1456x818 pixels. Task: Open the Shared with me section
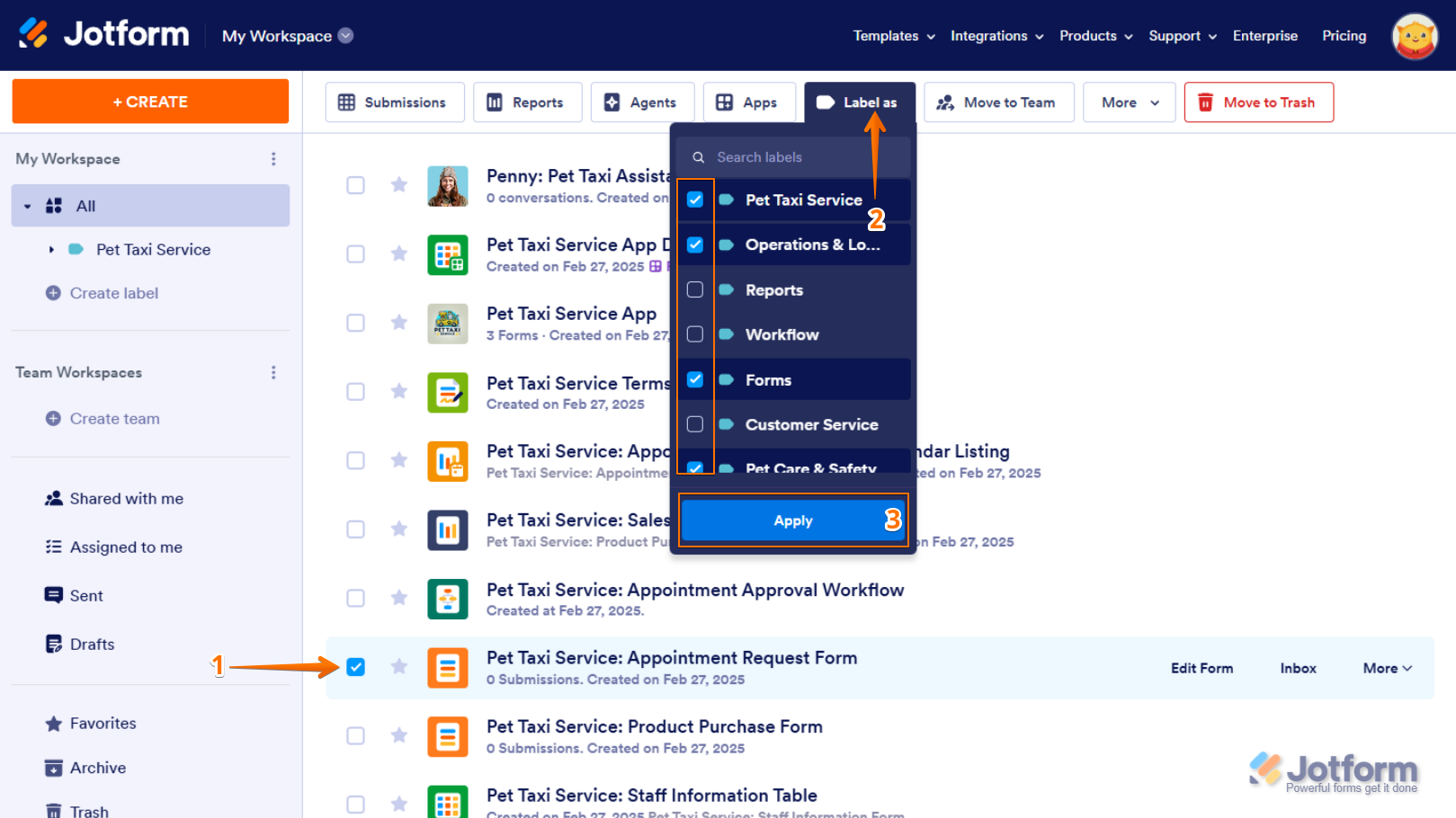[x=126, y=499]
